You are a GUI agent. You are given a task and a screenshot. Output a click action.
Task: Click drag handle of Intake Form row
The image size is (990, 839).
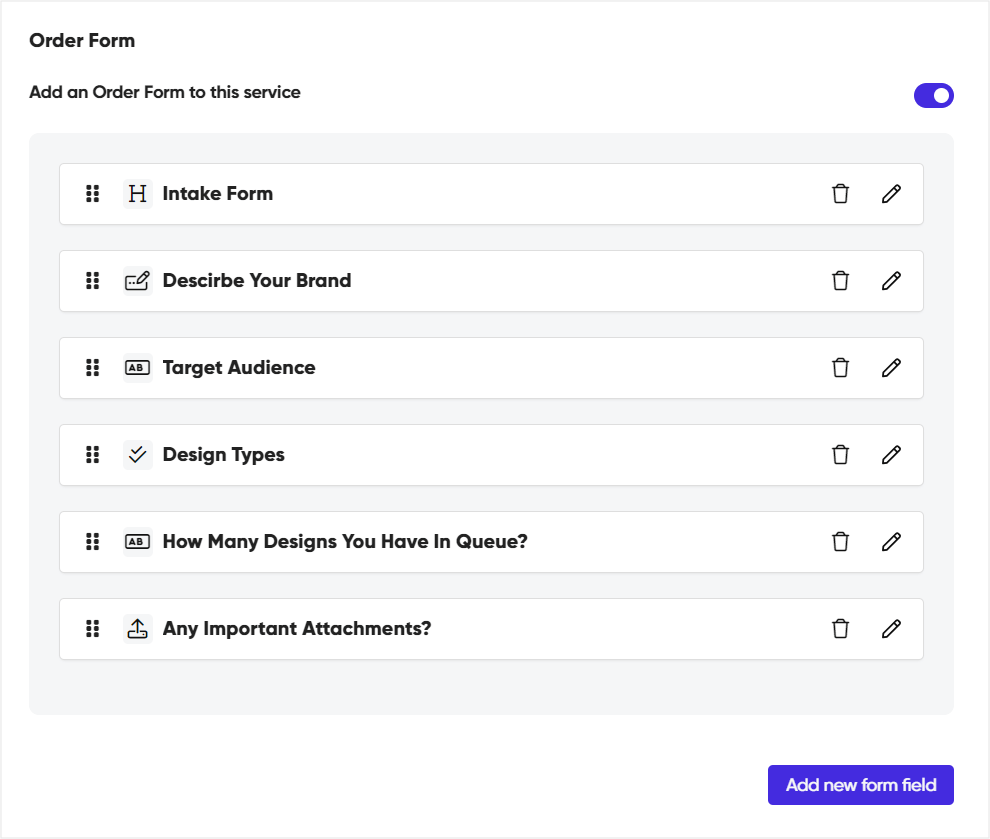click(93, 194)
